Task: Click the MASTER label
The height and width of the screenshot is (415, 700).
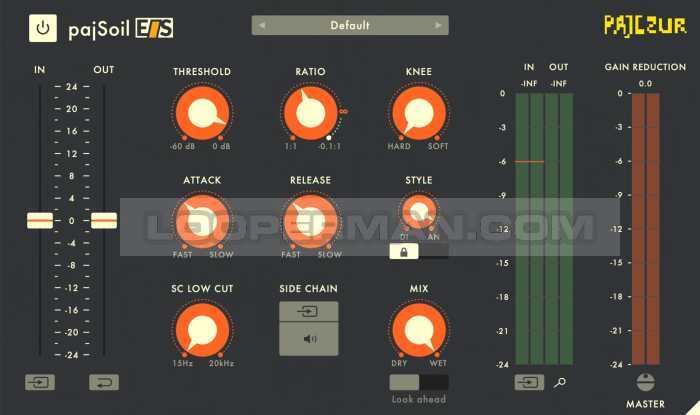Action: coord(645,404)
